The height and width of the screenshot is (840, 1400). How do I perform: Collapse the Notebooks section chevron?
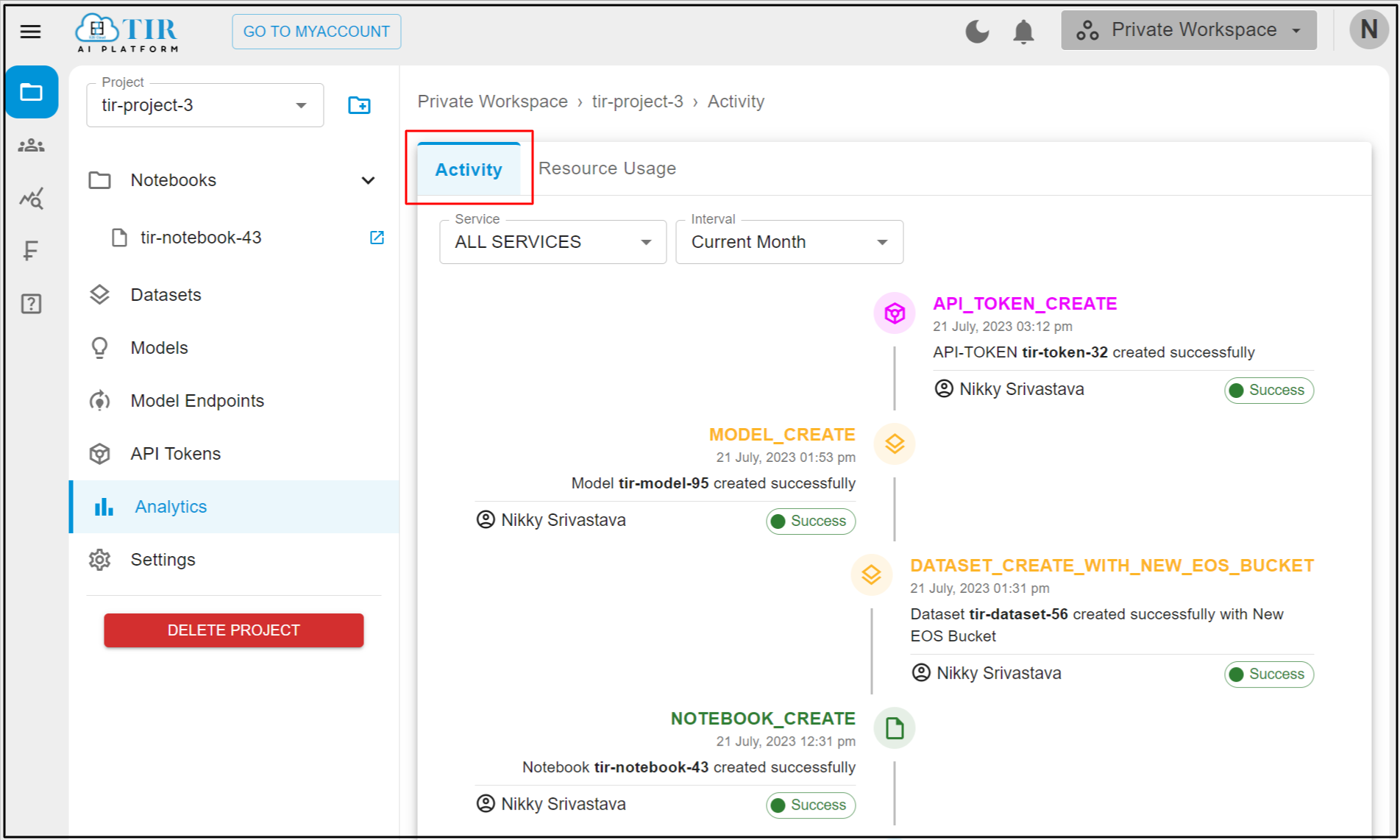coord(368,180)
